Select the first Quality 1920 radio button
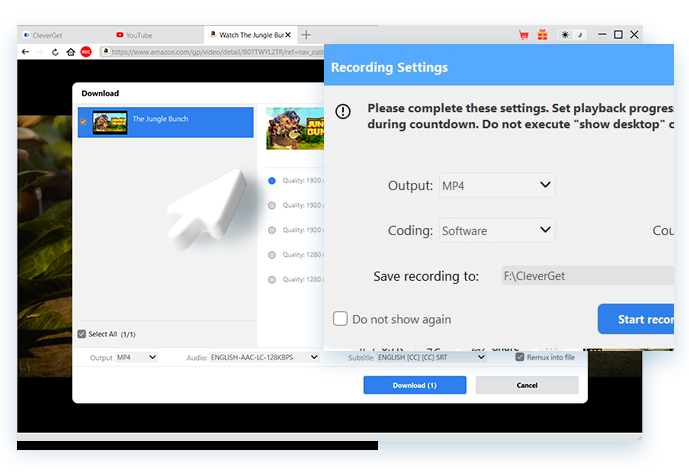689x474 pixels. [272, 181]
